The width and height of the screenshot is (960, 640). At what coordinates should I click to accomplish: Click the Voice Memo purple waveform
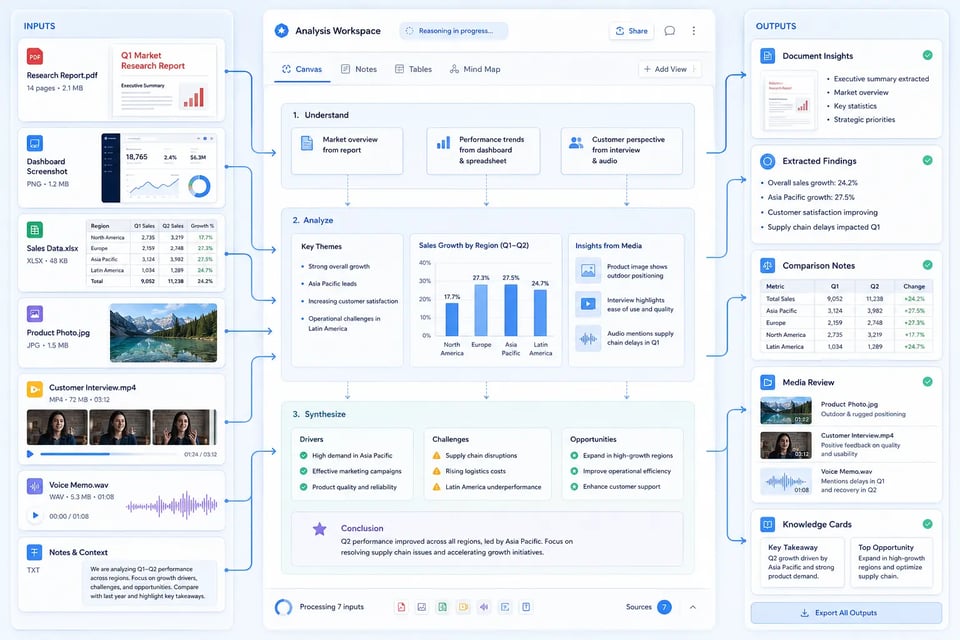(172, 506)
